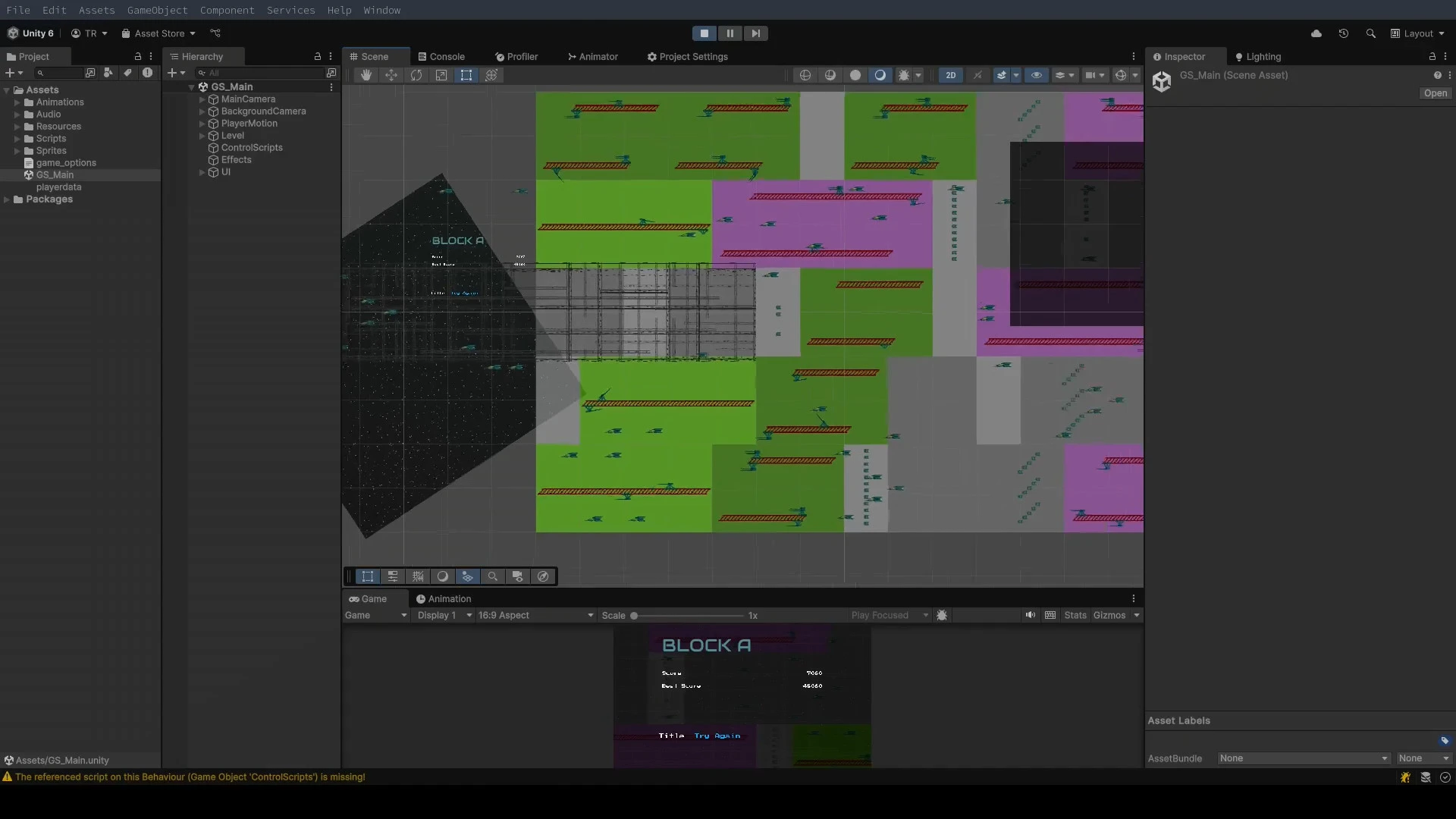Click the Open button in the Inspector

click(x=1435, y=93)
